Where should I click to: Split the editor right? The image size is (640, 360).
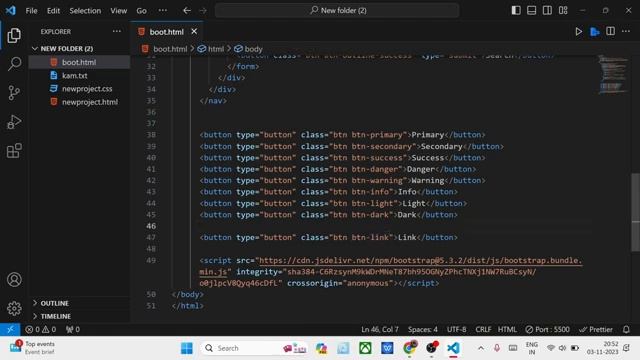(610, 31)
